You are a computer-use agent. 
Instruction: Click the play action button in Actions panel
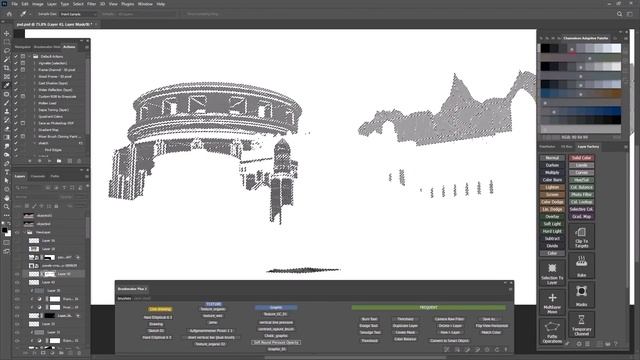(49, 161)
